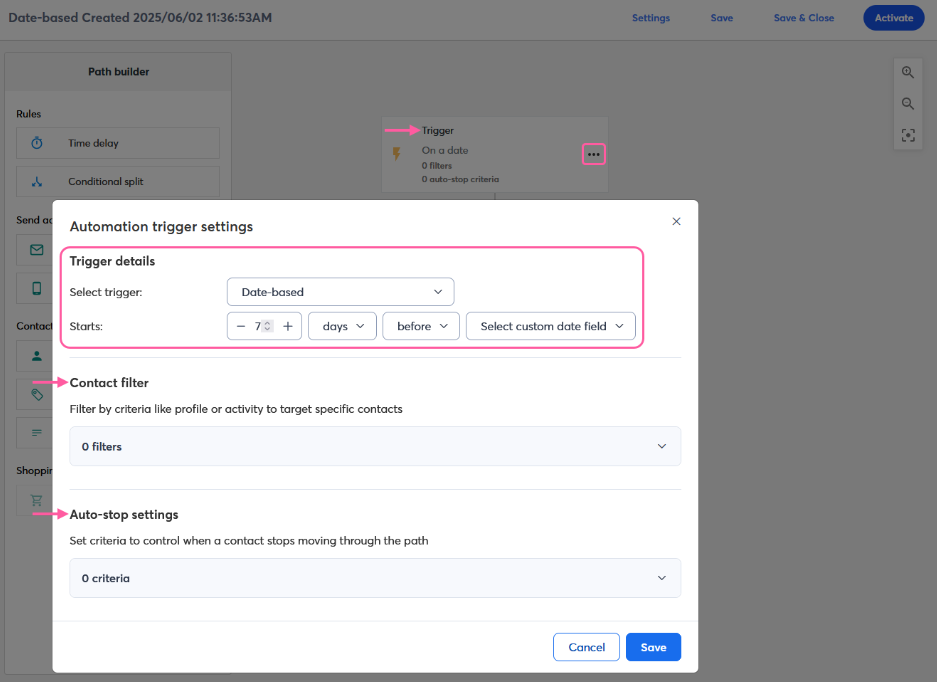This screenshot has height=682, width=937.
Task: Click the send email envelope icon
Action: (37, 250)
